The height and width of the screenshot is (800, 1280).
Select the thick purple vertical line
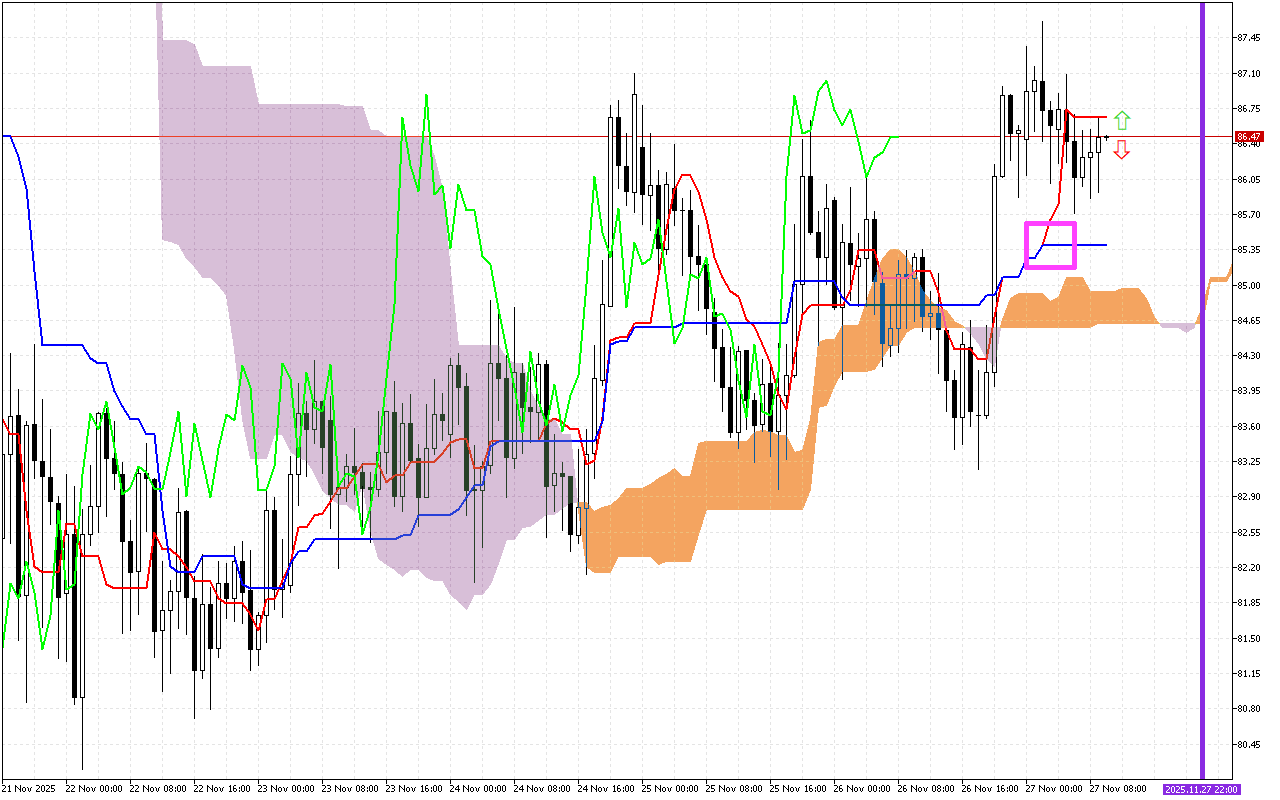[x=1202, y=400]
